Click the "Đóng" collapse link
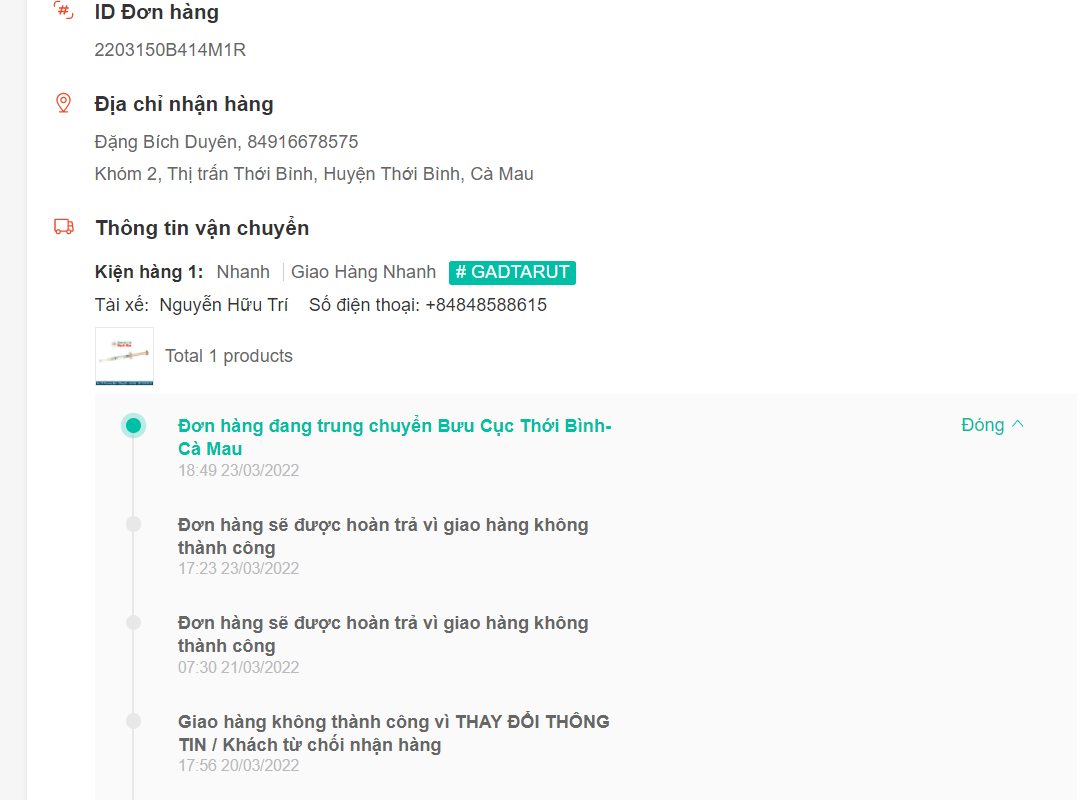This screenshot has width=1092, height=800. click(984, 424)
